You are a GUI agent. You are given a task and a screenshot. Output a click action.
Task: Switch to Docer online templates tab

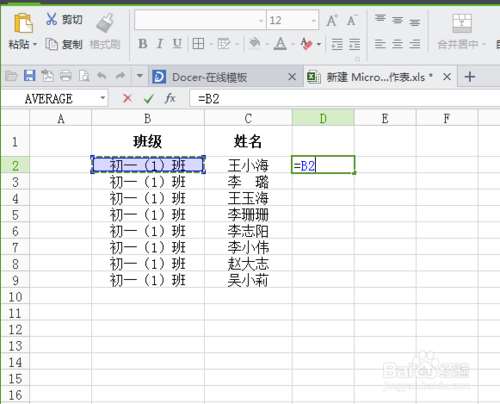point(209,77)
